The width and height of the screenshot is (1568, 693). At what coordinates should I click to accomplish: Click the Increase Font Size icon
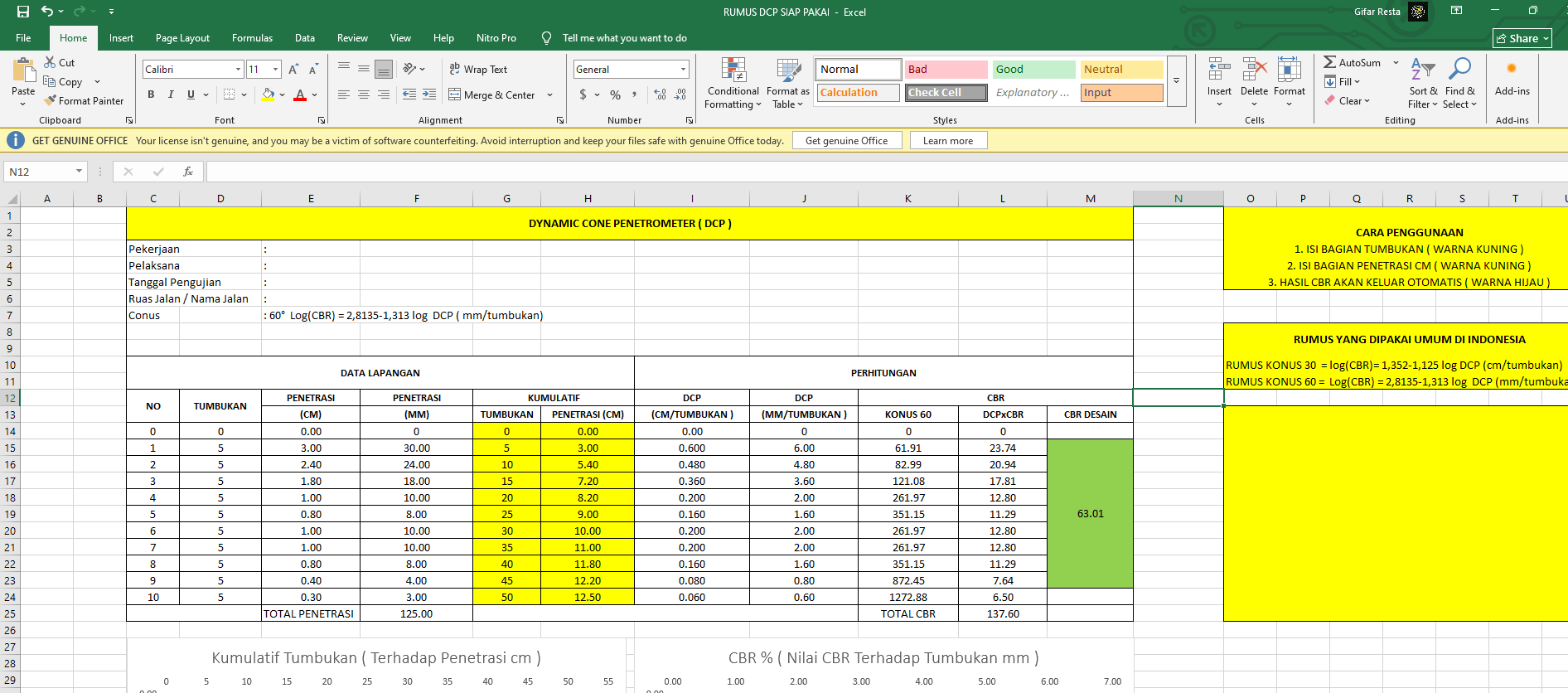[x=293, y=70]
